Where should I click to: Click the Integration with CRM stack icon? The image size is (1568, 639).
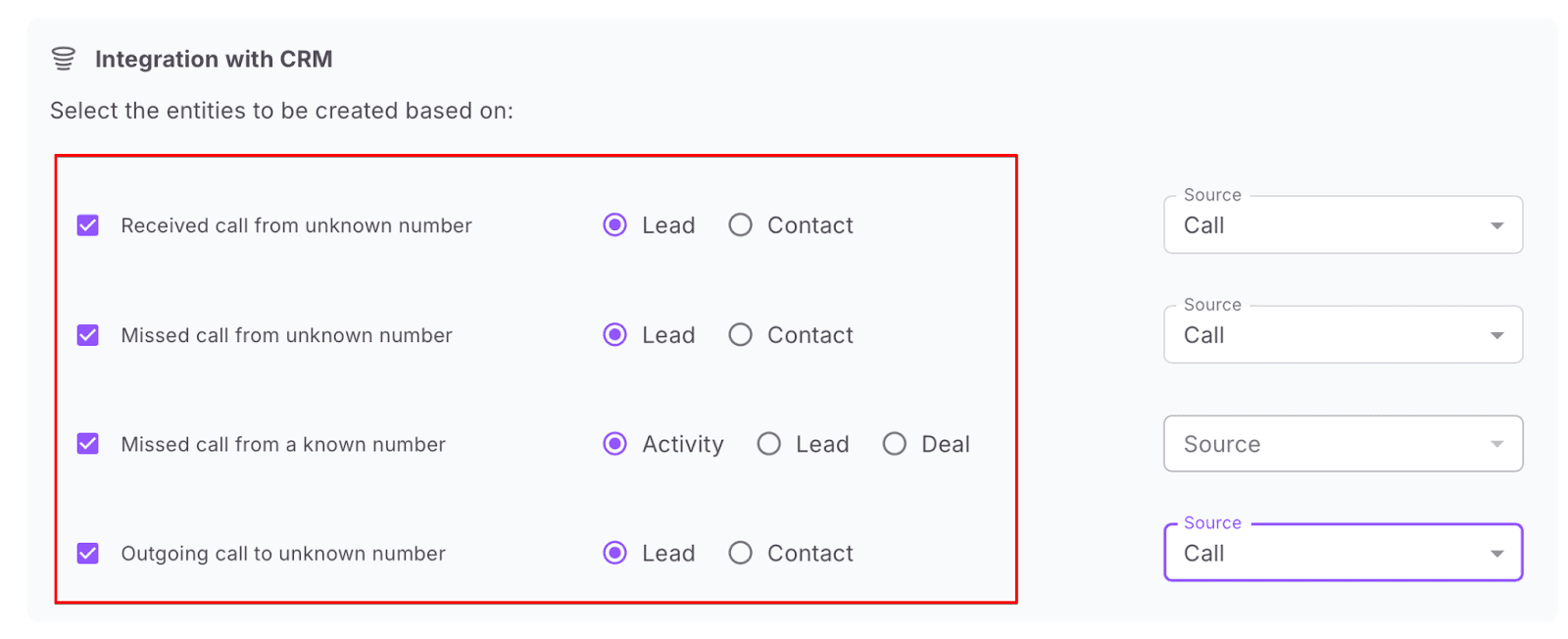click(x=64, y=59)
